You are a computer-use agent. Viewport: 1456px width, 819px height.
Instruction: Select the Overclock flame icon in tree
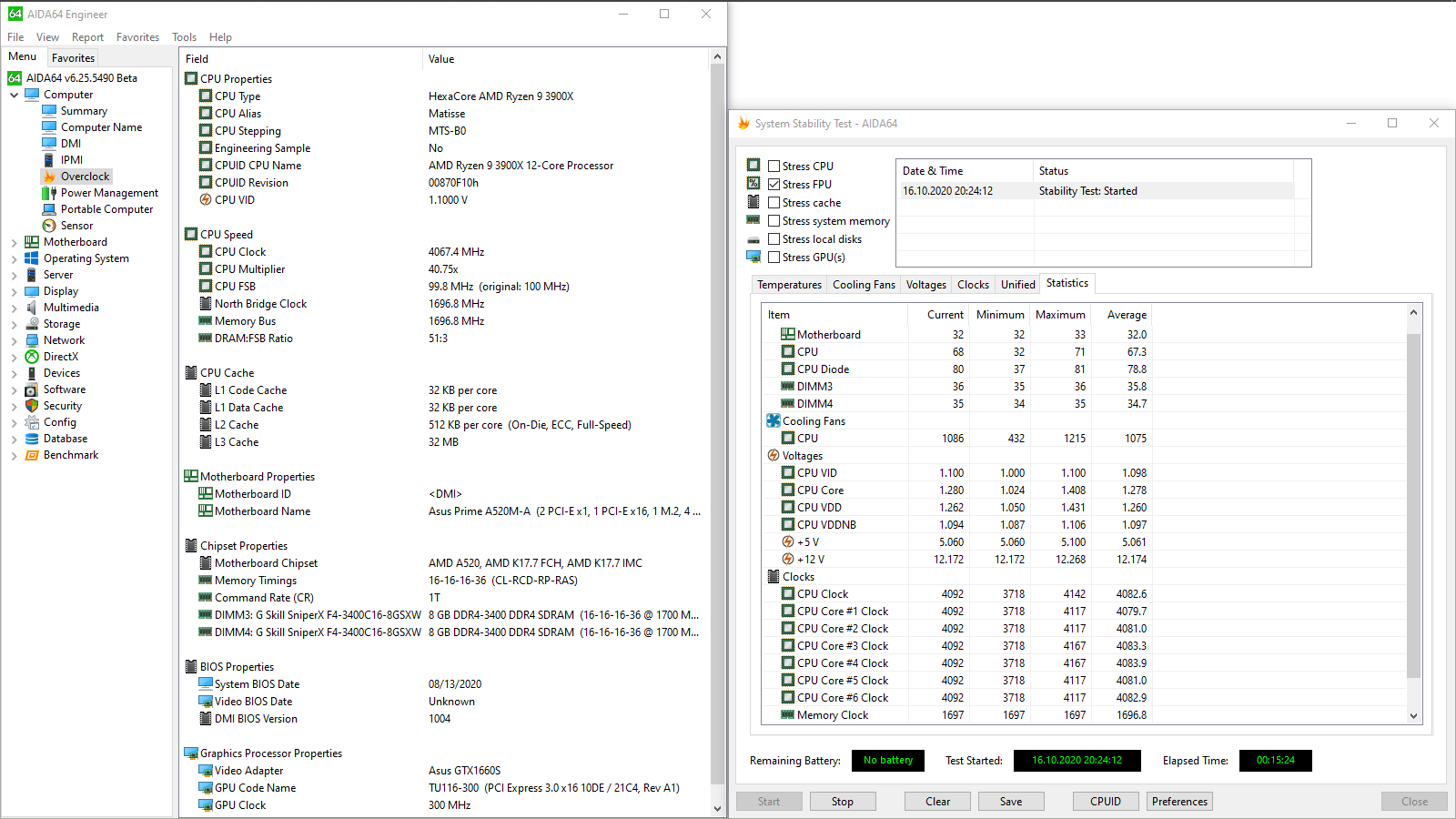point(49,177)
